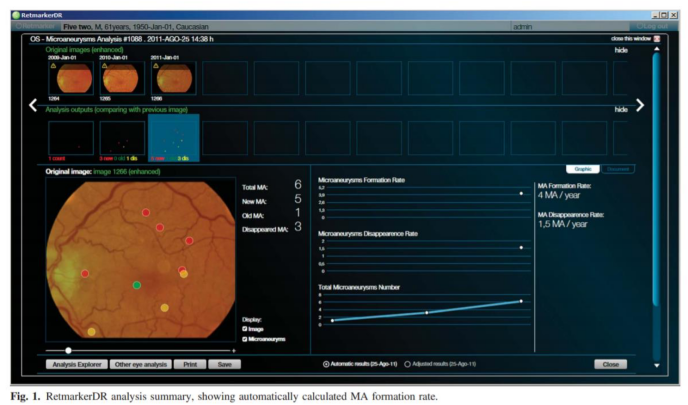Click the Old MA value 1
The height and width of the screenshot is (405, 688).
point(298,213)
